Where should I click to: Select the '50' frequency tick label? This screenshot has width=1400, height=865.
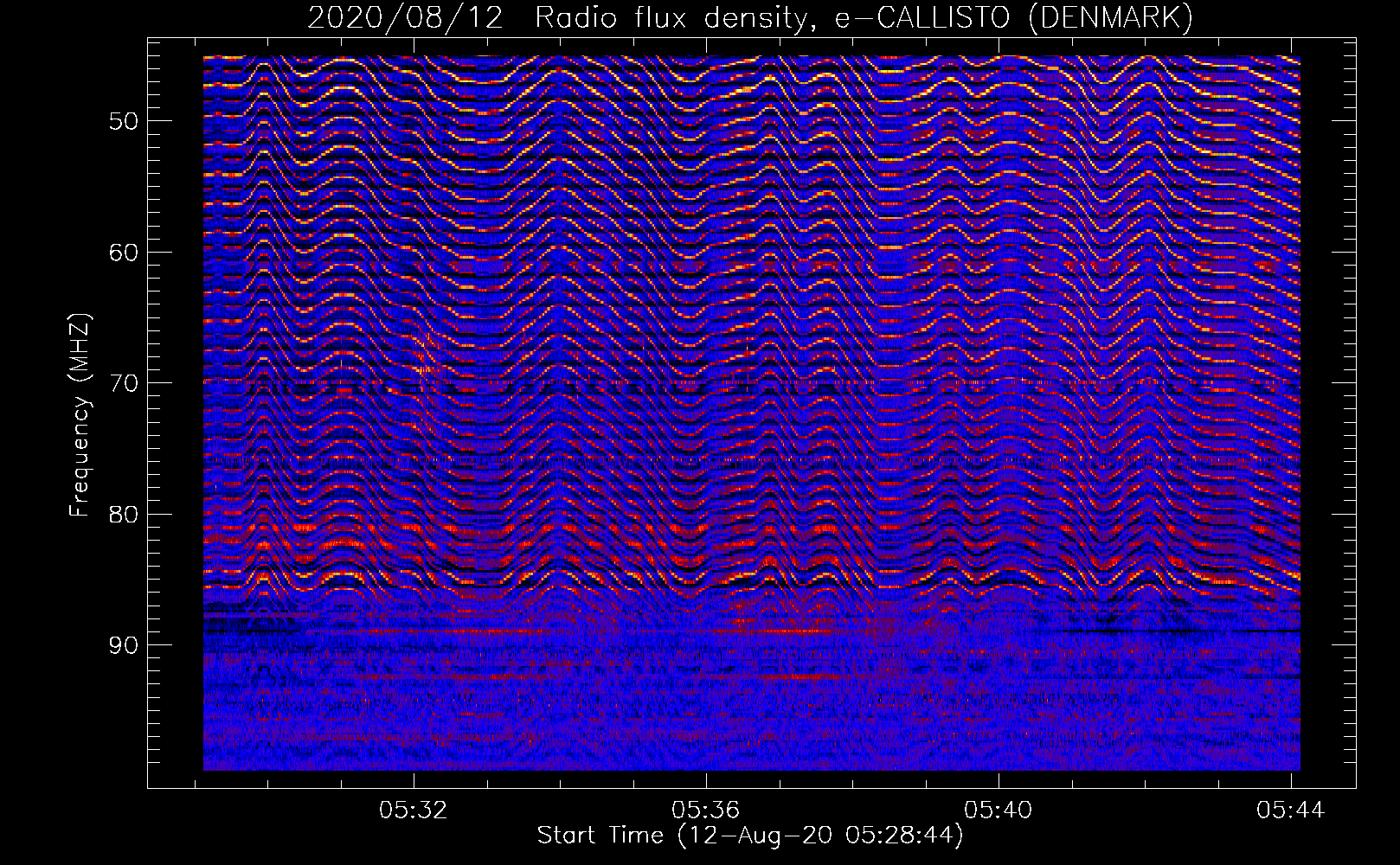pos(124,121)
